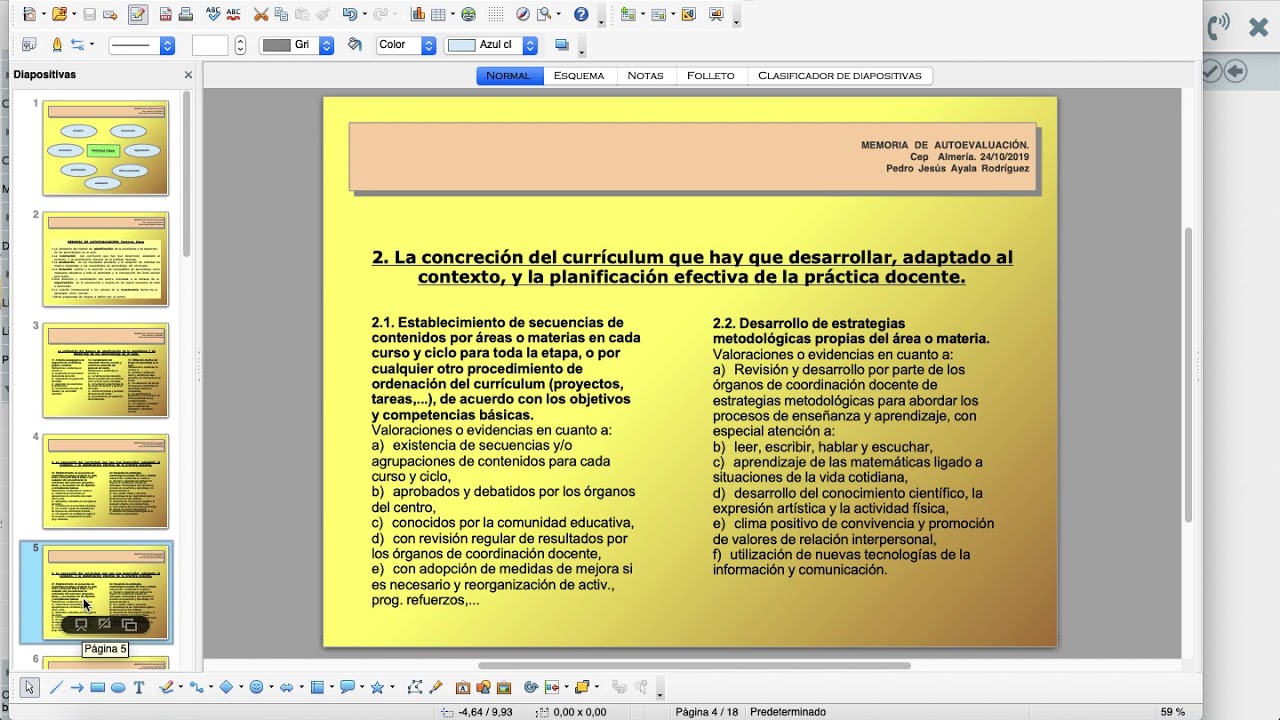
Task: Open the Color fill type dropdown
Action: click(406, 45)
